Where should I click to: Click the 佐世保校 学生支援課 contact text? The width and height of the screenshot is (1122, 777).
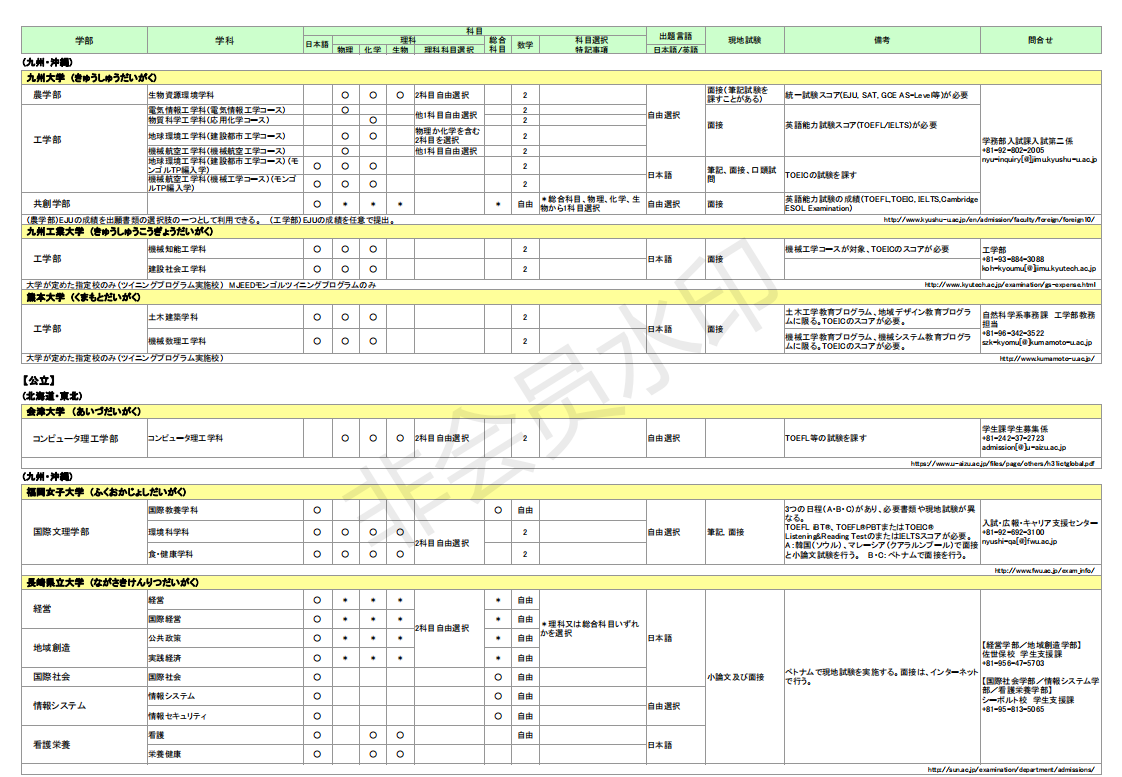(x=1022, y=654)
